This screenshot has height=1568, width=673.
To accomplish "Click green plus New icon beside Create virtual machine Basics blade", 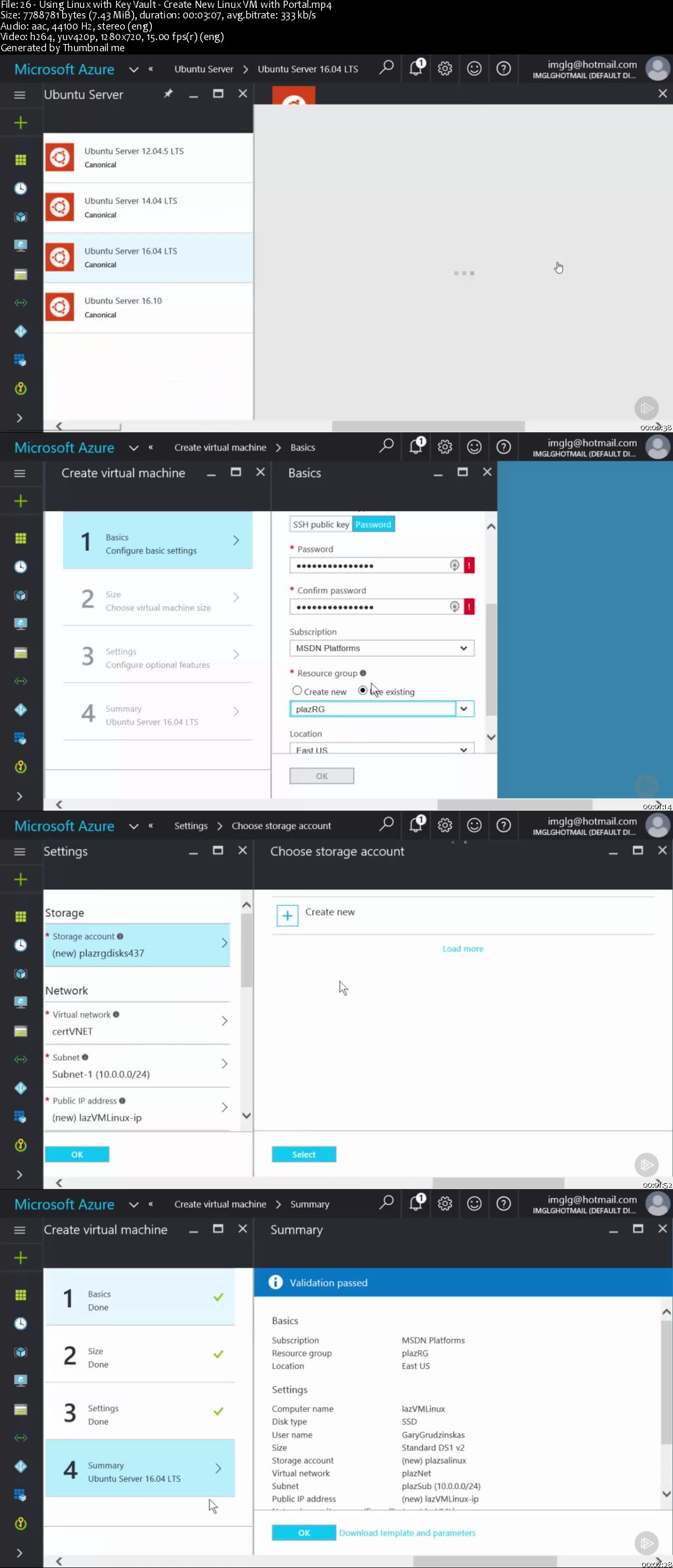I will pyautogui.click(x=20, y=501).
